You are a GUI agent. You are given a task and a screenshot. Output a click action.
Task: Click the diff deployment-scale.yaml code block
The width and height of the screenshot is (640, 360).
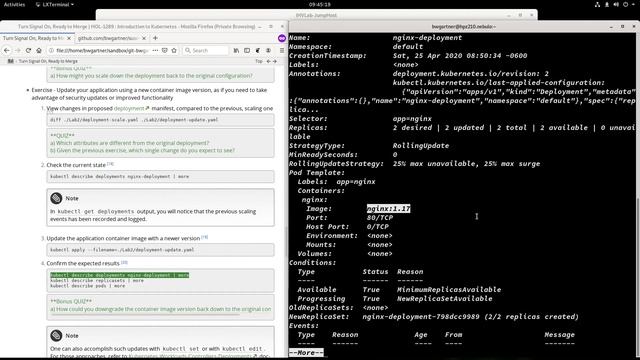[160, 120]
